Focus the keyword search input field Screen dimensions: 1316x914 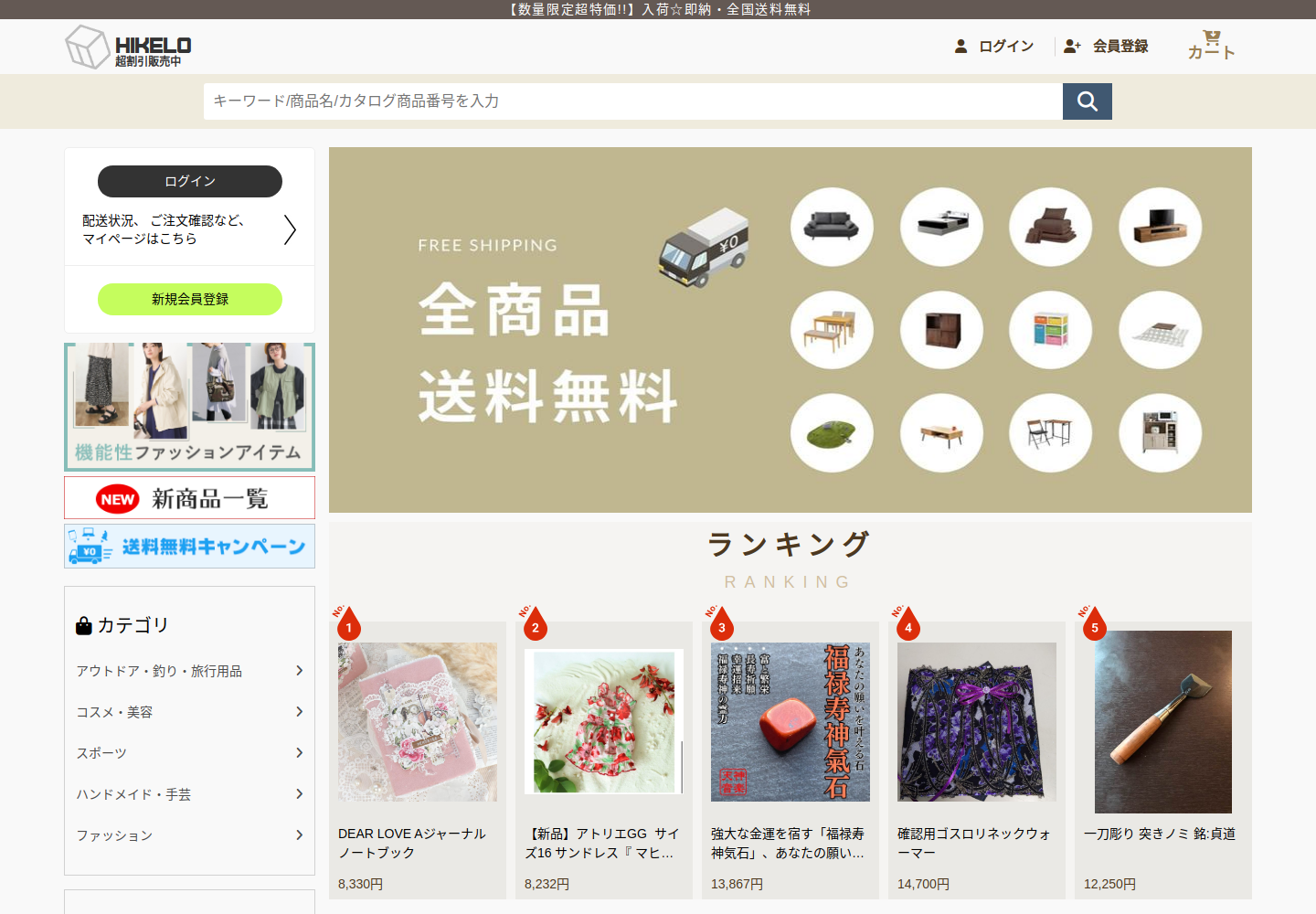click(633, 101)
